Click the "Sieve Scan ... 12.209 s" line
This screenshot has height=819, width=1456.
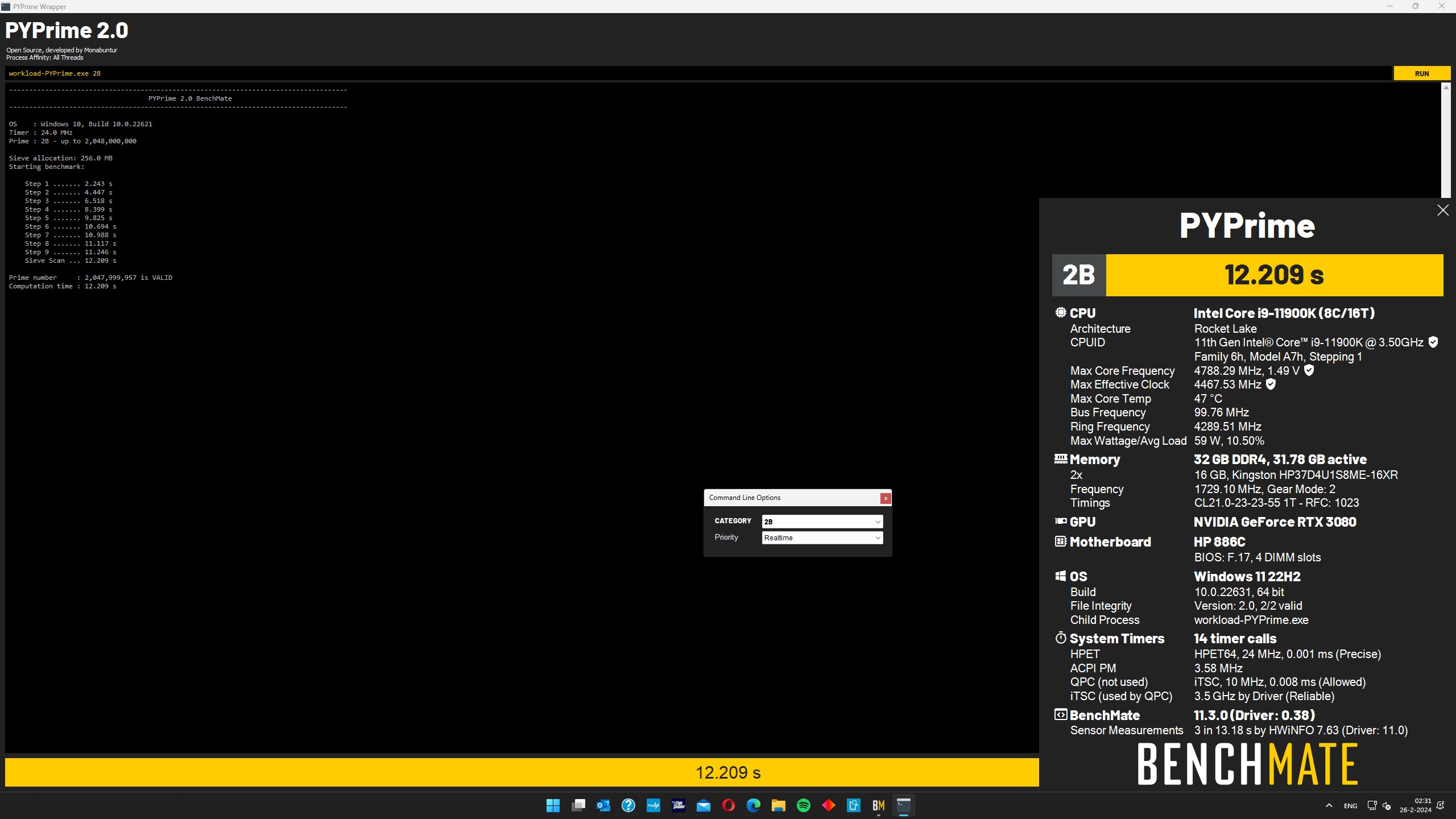point(71,260)
